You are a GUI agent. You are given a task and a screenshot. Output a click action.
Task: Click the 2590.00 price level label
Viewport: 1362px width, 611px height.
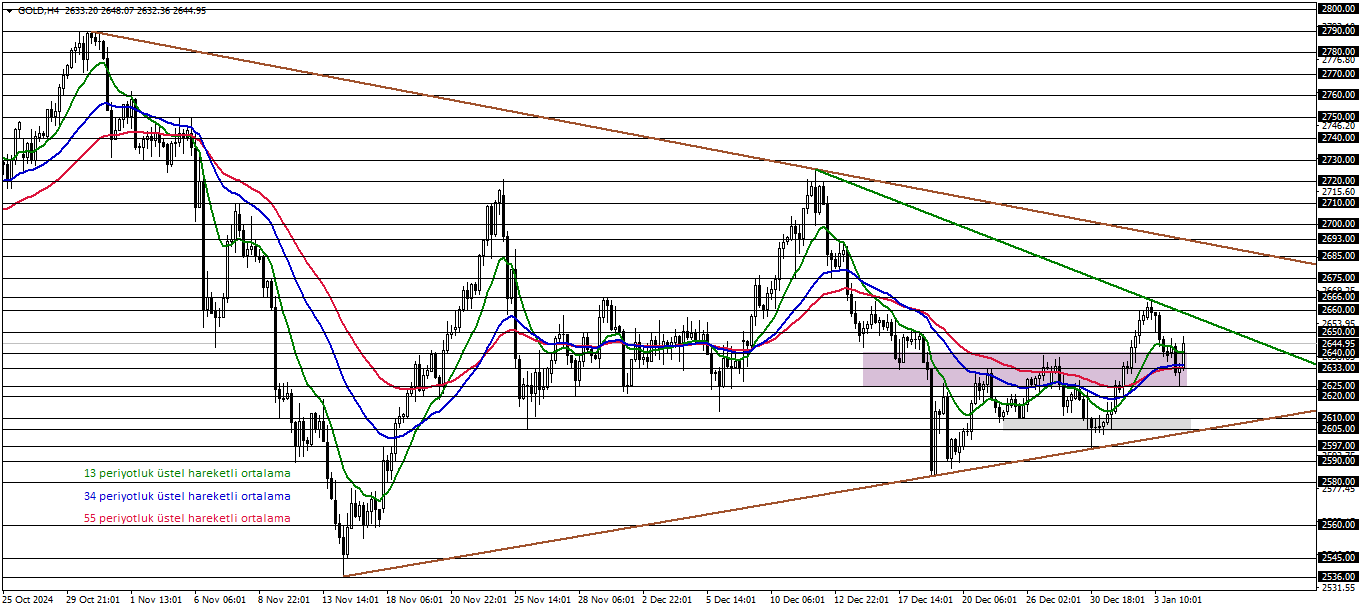coord(1338,461)
